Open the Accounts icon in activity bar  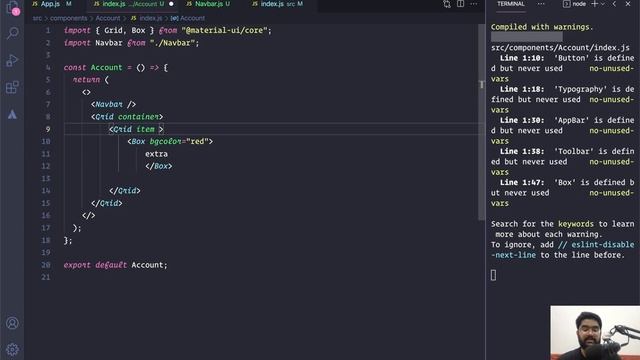point(12,323)
